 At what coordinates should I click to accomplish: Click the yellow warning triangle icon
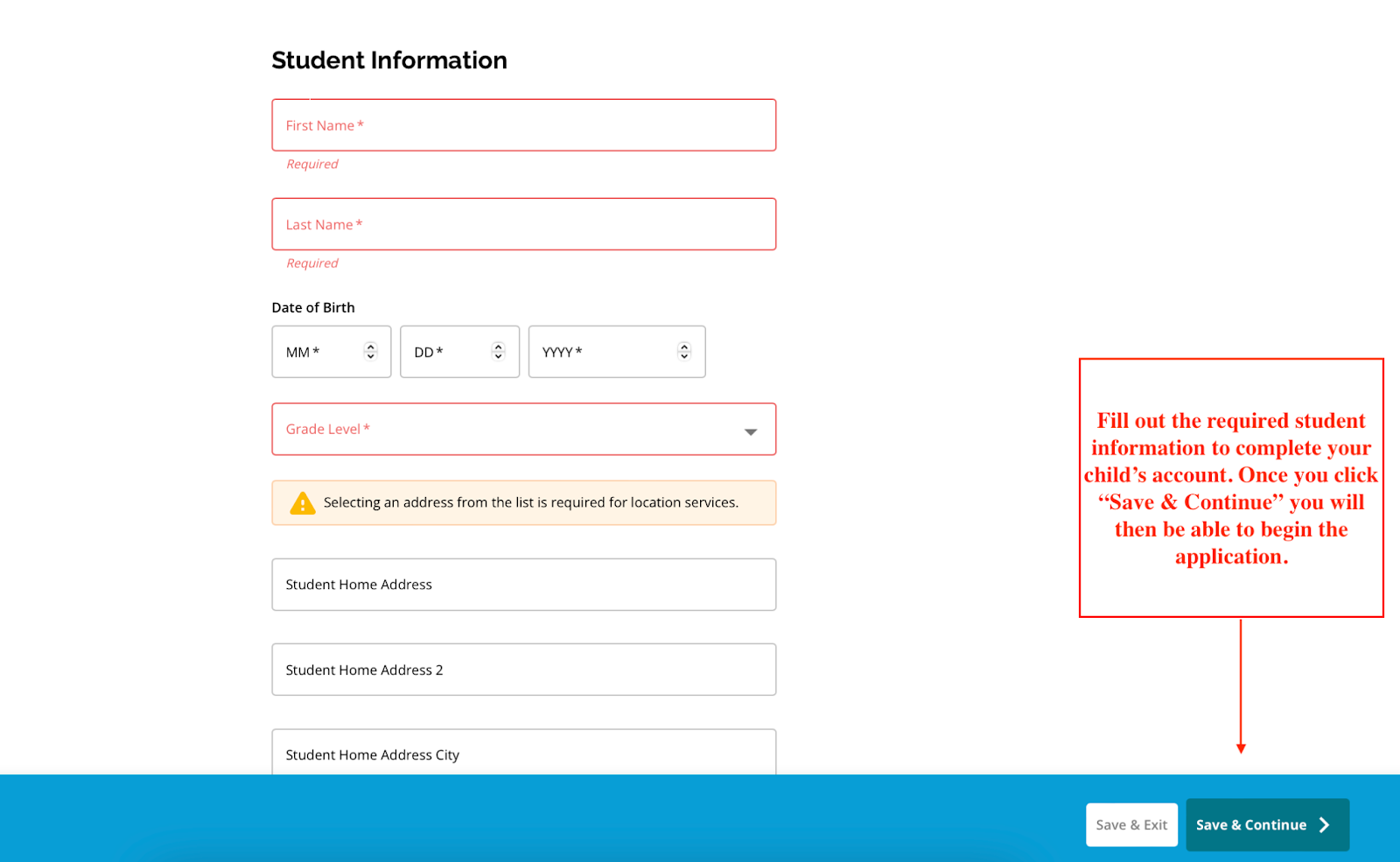point(303,503)
